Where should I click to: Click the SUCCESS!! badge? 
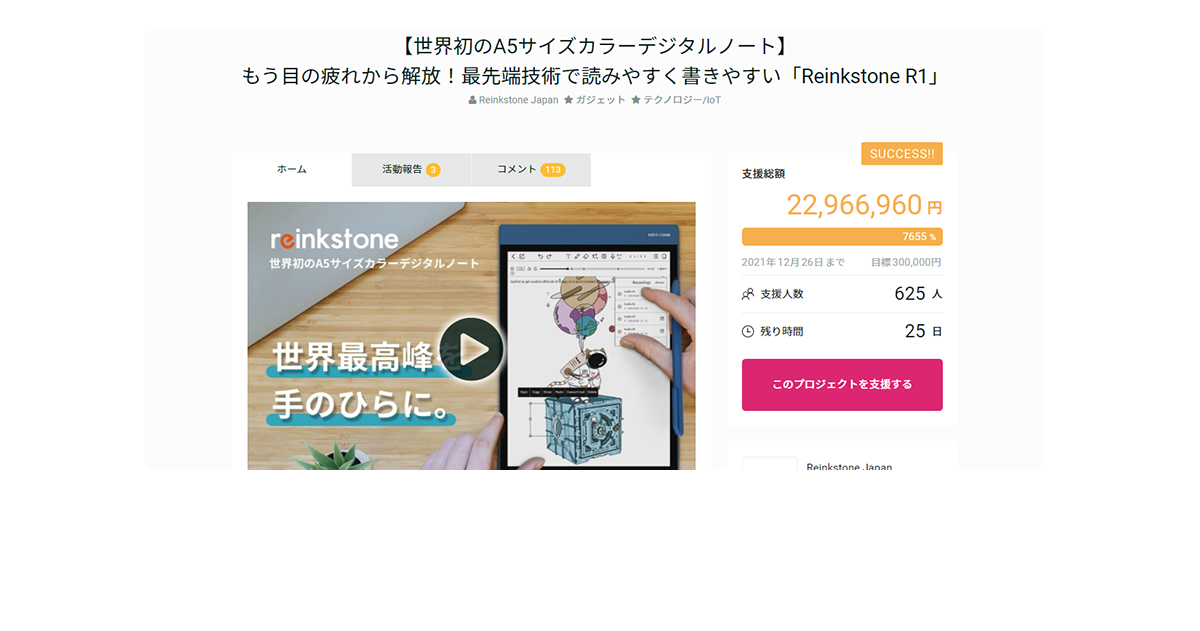pyautogui.click(x=902, y=154)
